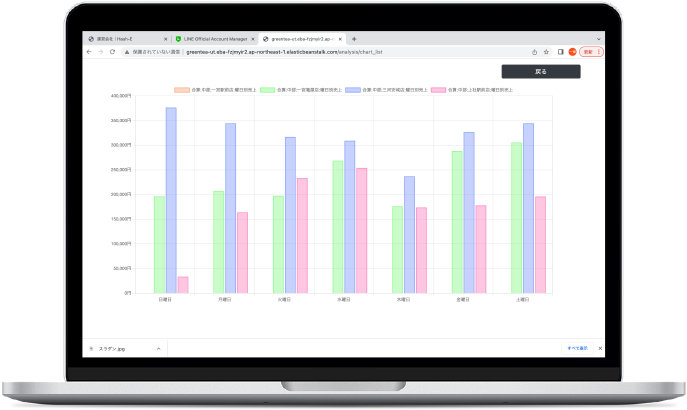Click the share icon in address bar
The width and height of the screenshot is (687, 410).
534,51
